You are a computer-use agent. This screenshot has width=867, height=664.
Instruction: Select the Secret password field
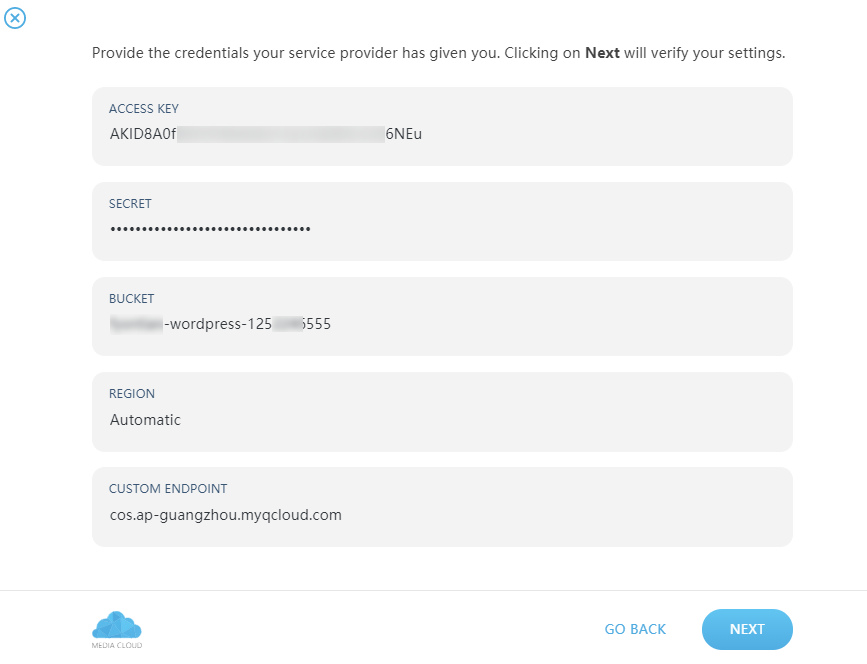click(x=442, y=221)
